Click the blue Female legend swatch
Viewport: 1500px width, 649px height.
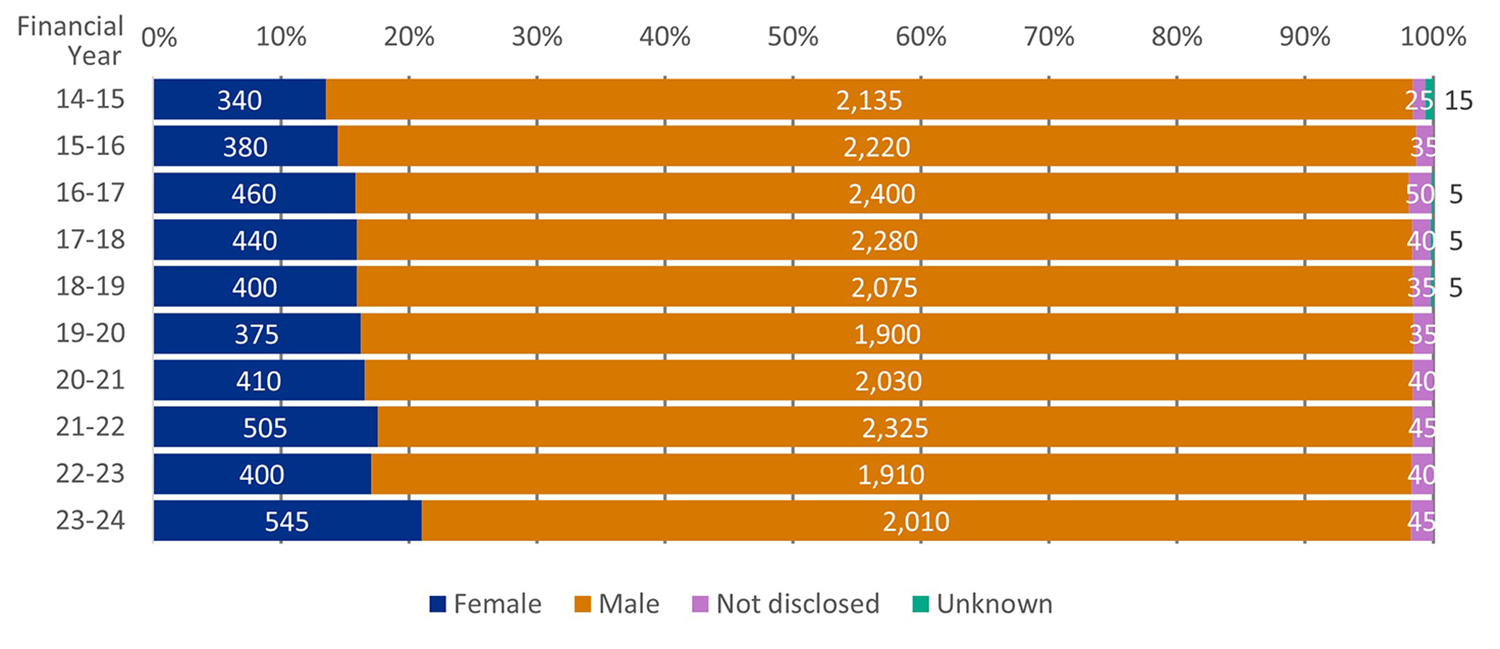437,604
